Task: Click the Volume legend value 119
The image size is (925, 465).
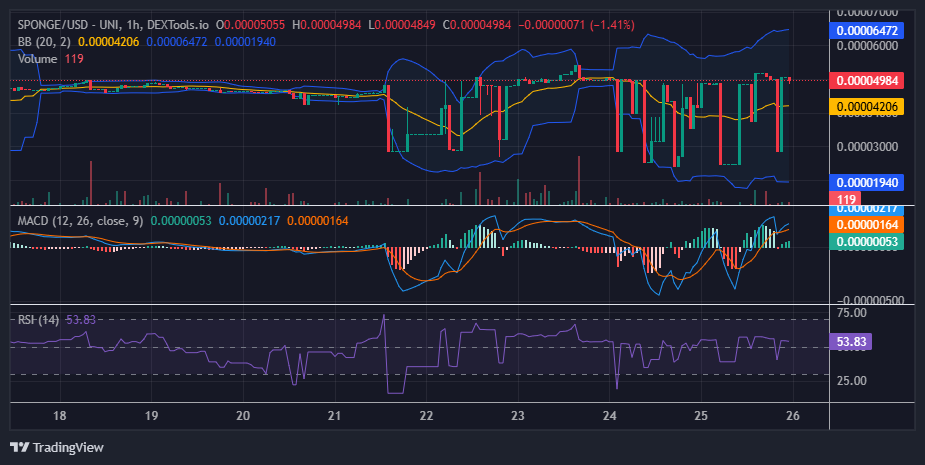Action: tap(74, 59)
